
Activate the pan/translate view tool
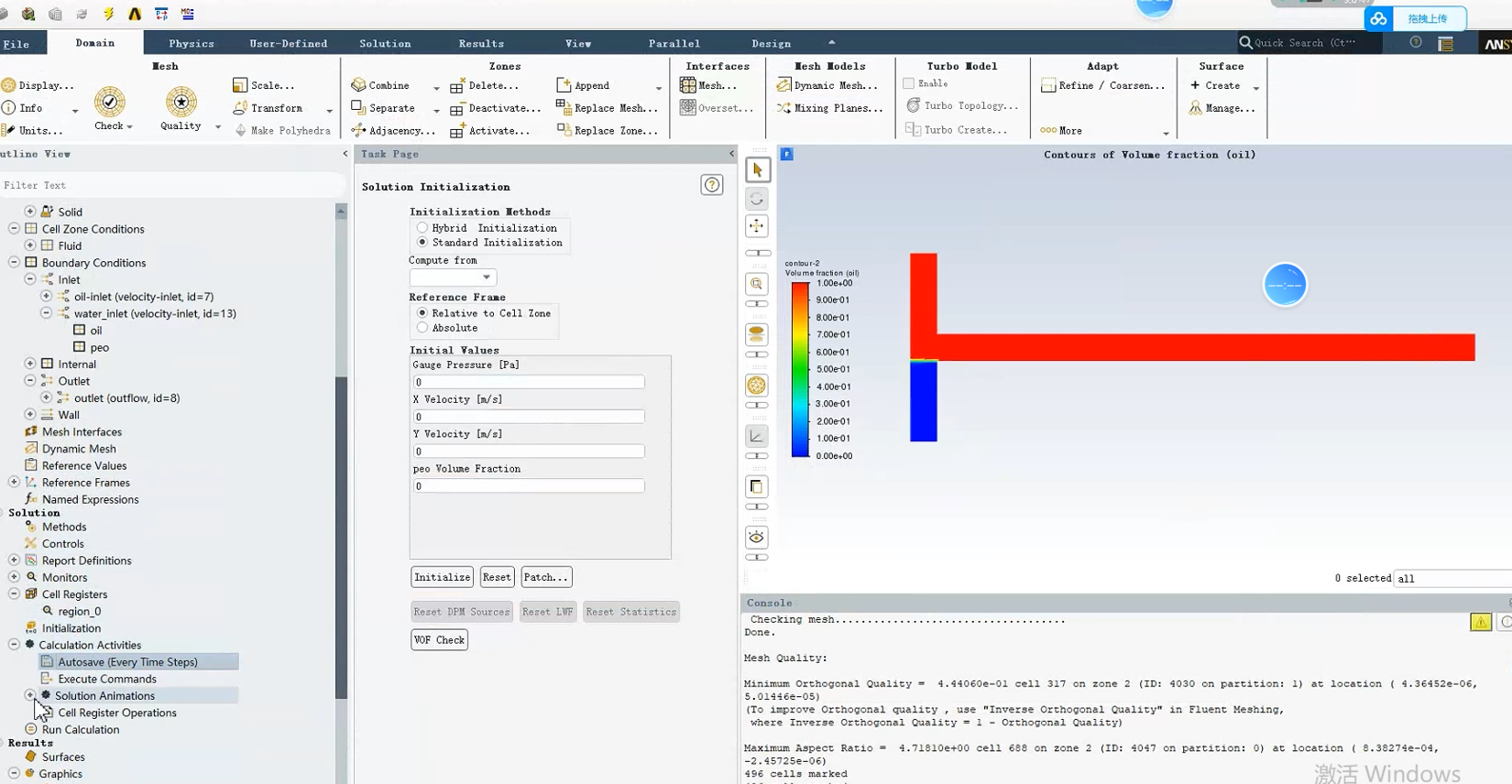point(757,226)
